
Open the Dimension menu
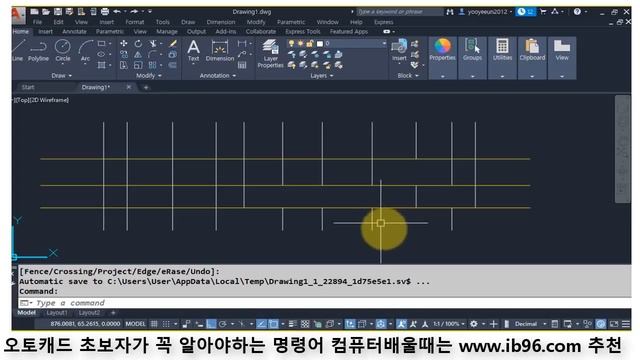(221, 22)
